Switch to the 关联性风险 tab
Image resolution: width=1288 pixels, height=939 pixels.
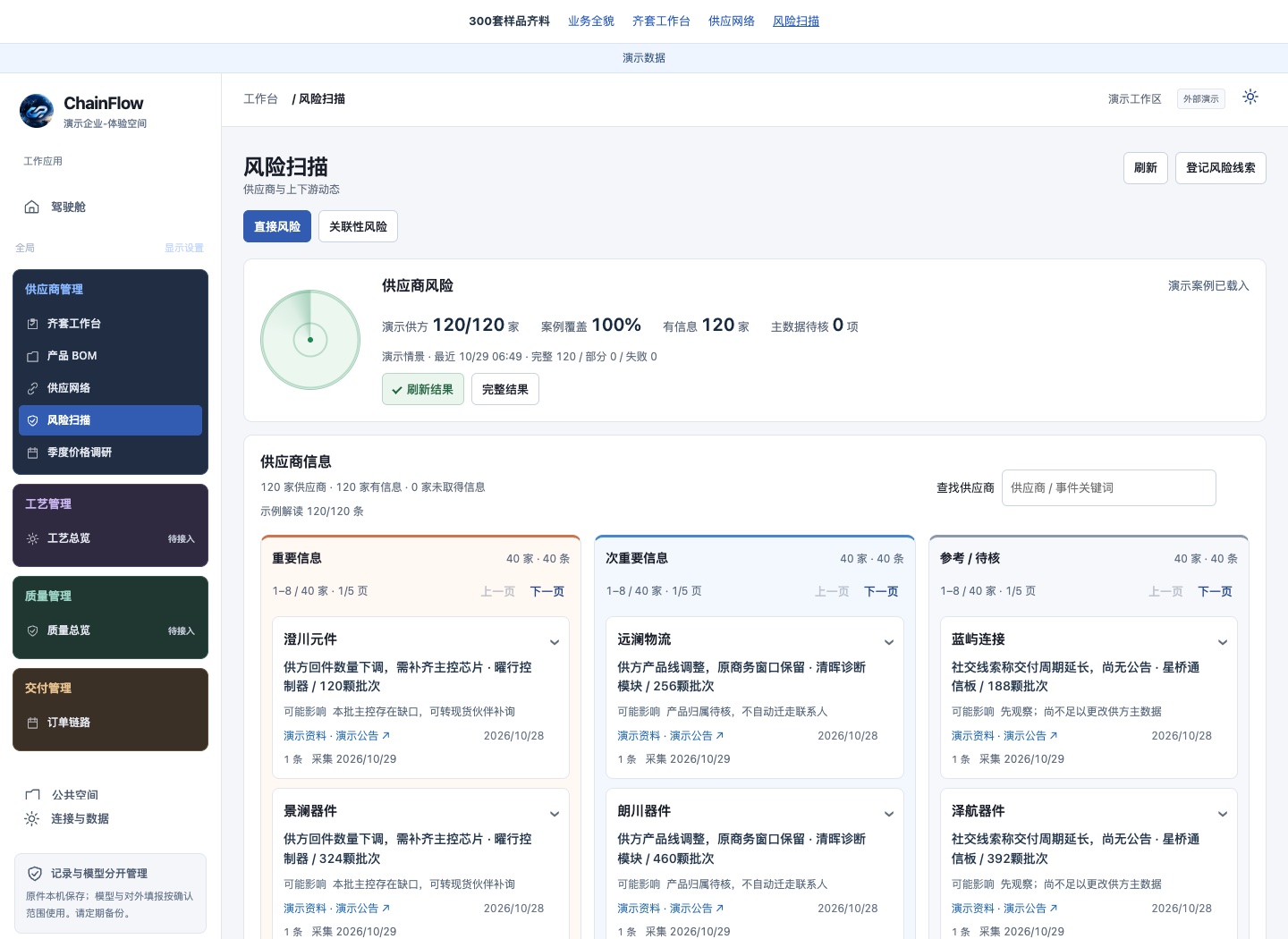point(358,226)
